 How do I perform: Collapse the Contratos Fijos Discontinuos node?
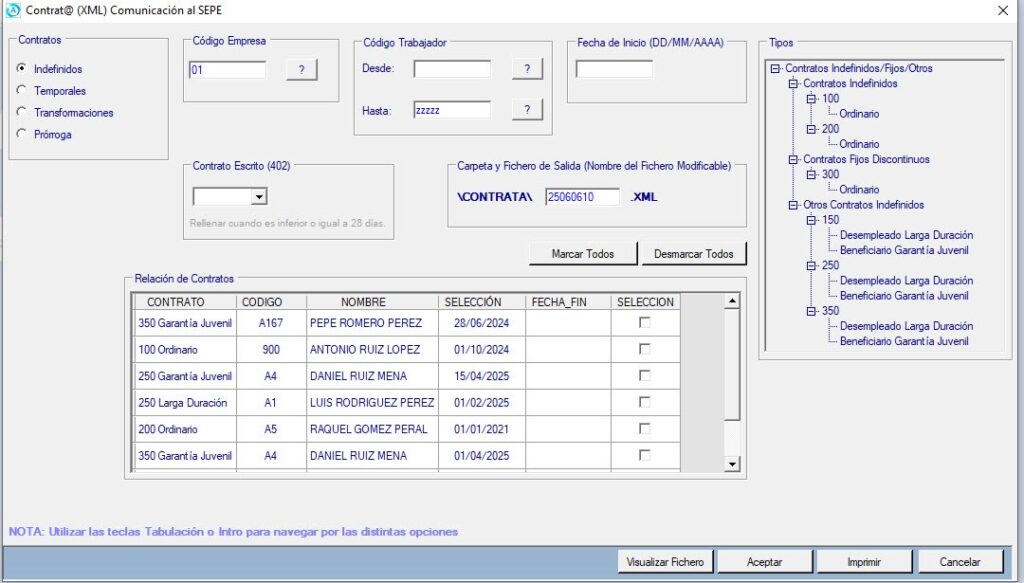click(793, 159)
